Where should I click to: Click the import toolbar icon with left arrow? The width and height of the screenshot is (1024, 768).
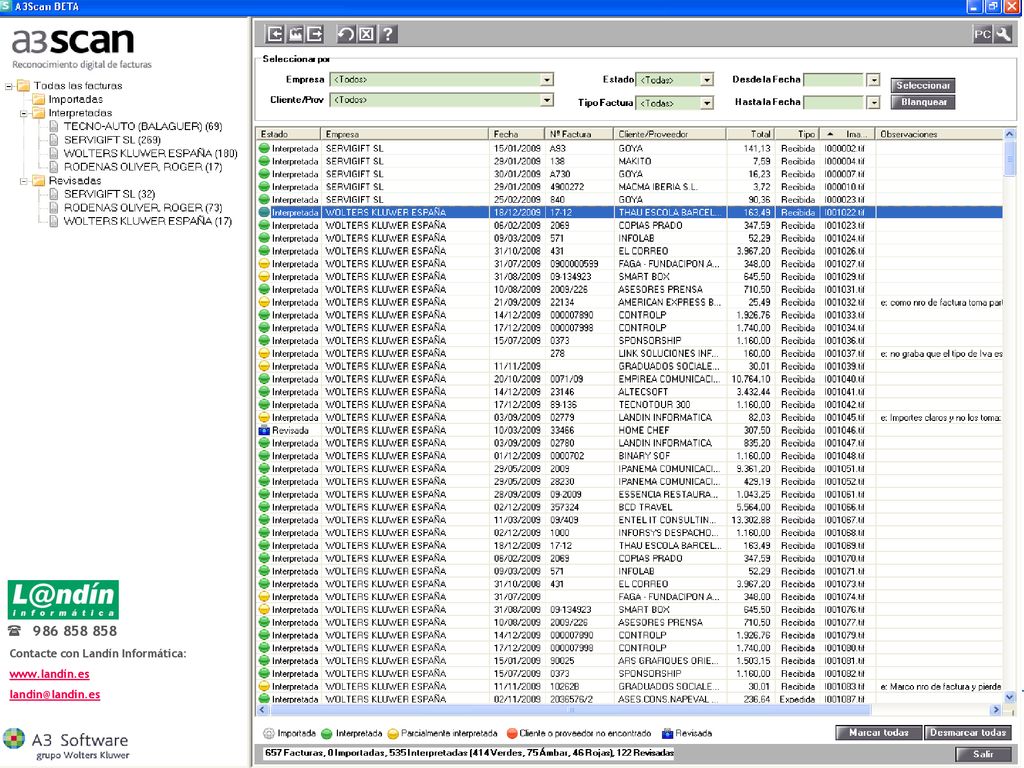tap(275, 34)
